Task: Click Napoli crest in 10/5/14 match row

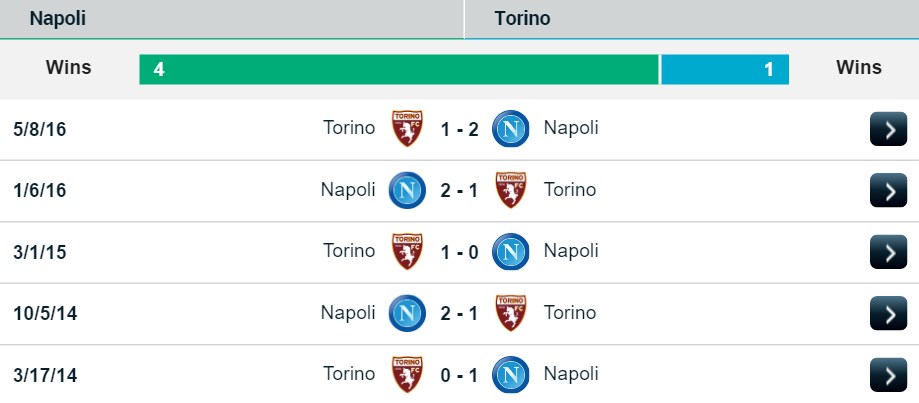Action: coord(407,313)
